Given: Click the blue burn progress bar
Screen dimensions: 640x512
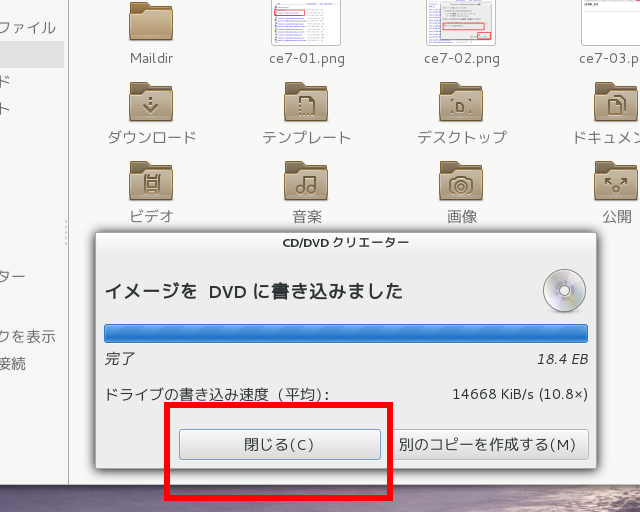Looking at the screenshot, I should pos(345,333).
